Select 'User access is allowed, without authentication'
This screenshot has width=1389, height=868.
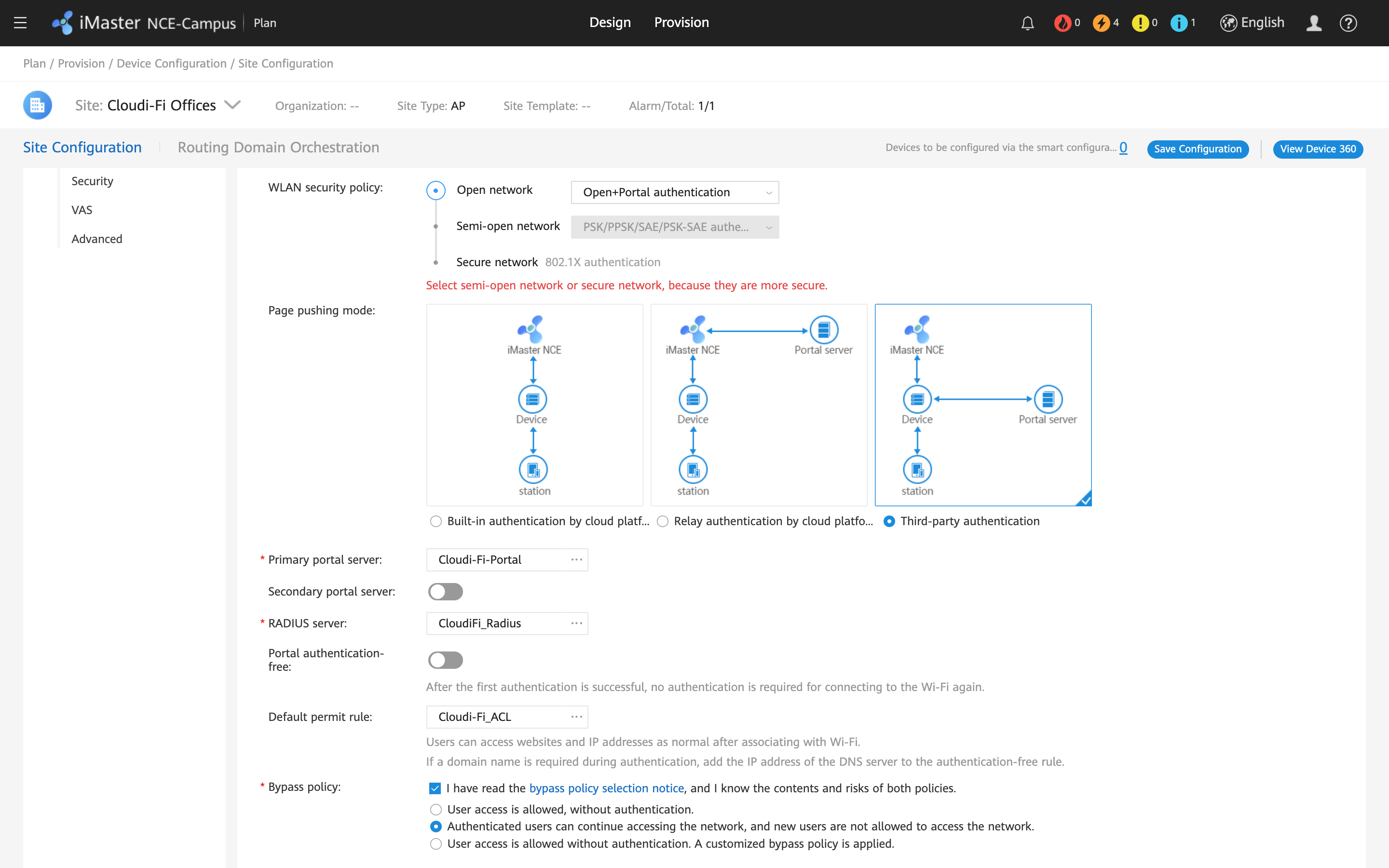tap(436, 809)
